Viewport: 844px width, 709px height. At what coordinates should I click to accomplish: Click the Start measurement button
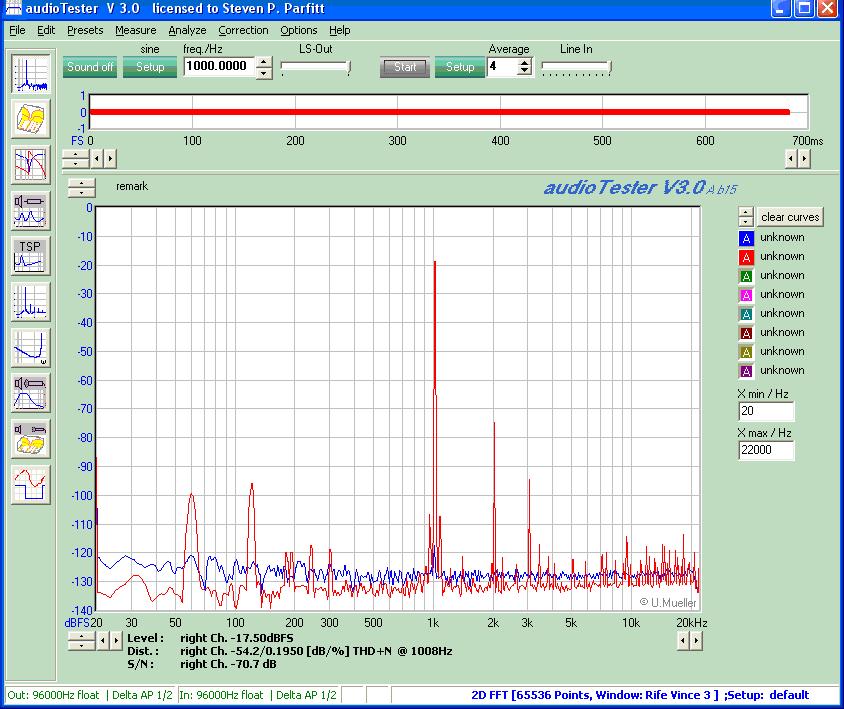pos(405,67)
